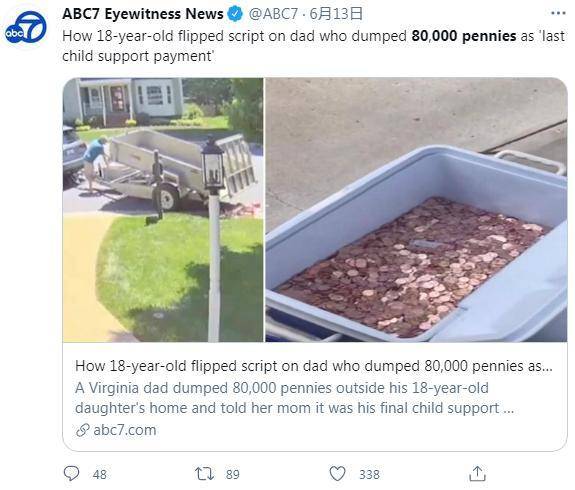Screen dimensions: 575x490
Task: Click the reply speech bubble icon
Action: 71,473
